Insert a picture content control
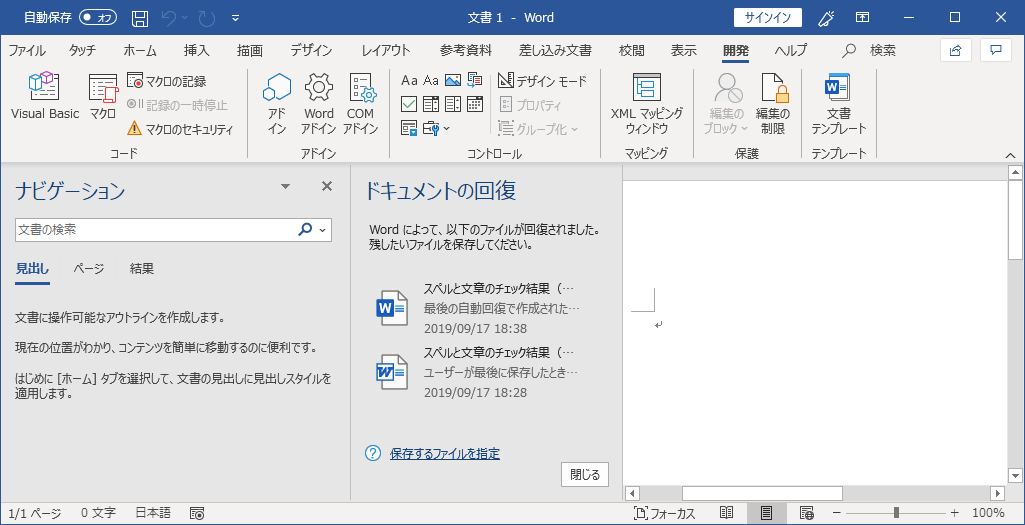The height and width of the screenshot is (525, 1025). [x=453, y=80]
